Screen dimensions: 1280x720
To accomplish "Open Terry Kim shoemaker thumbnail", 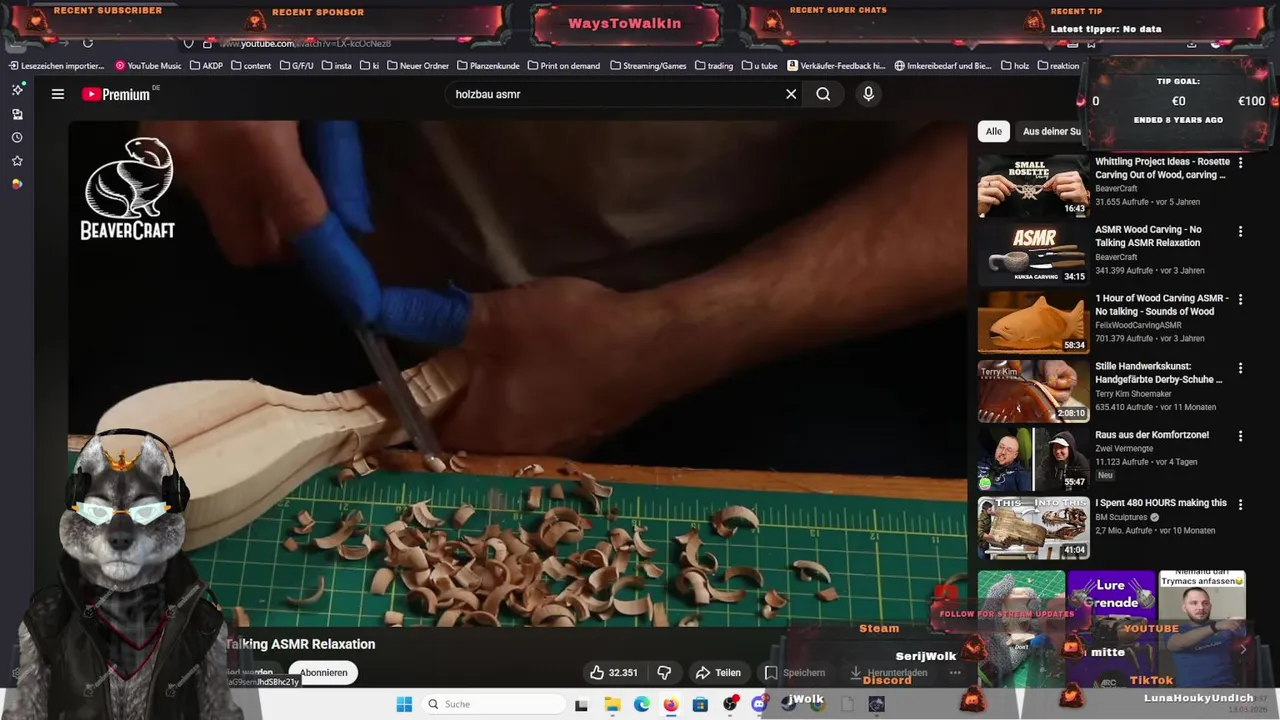I will click(x=1033, y=391).
